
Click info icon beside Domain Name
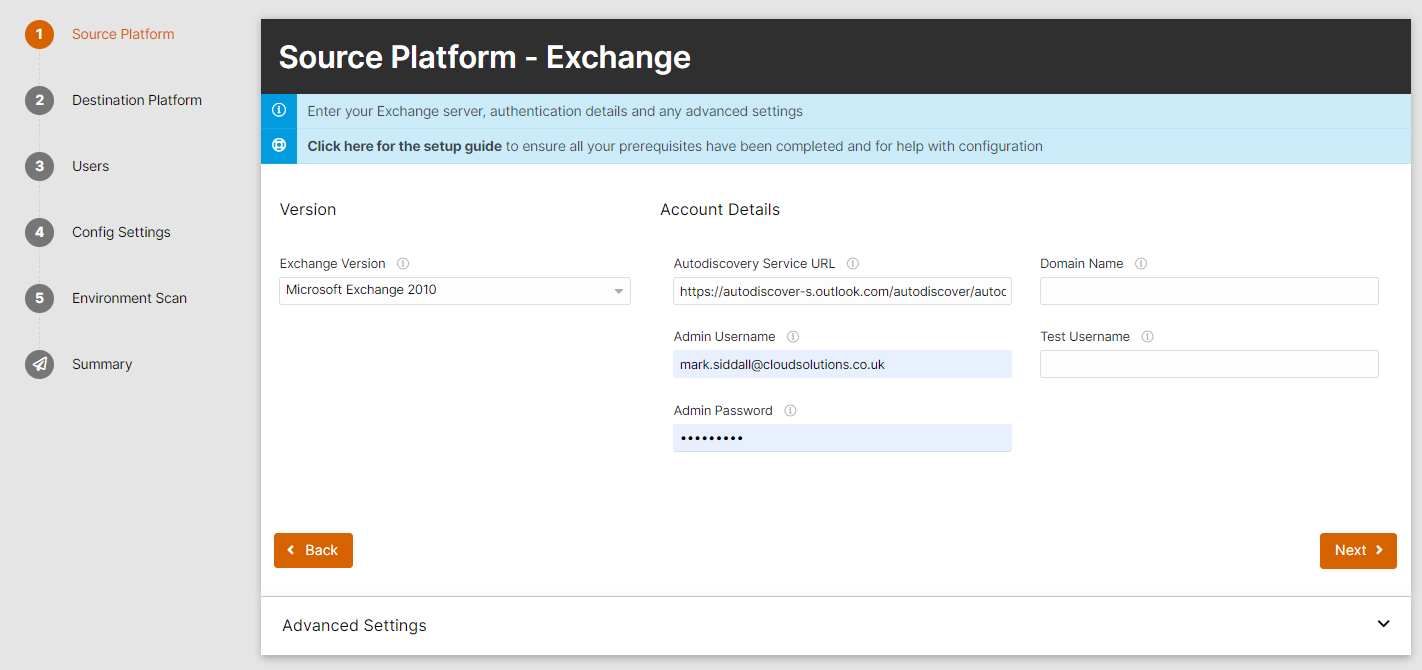point(1141,264)
